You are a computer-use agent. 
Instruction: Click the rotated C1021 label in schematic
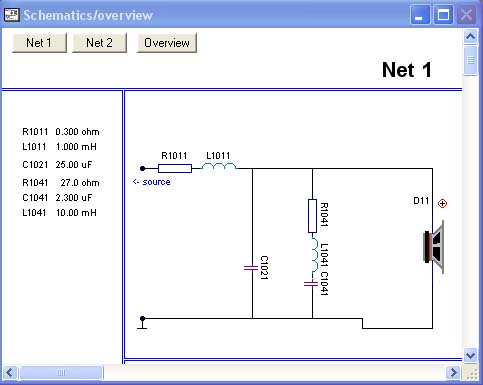264,268
